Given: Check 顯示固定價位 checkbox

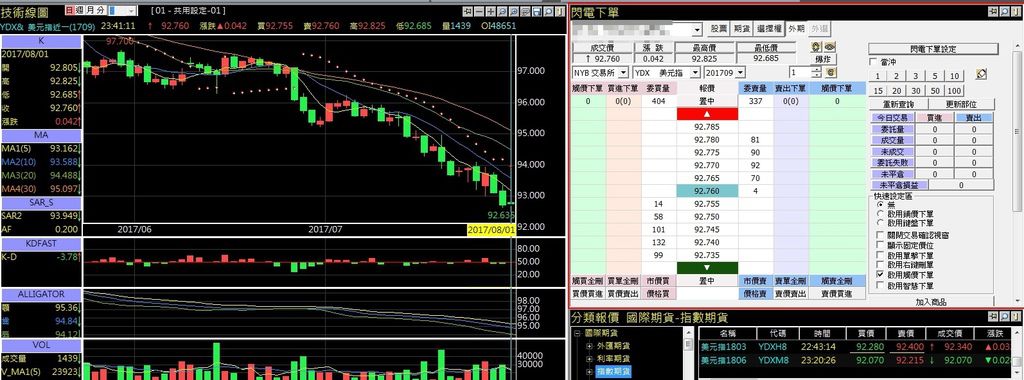Looking at the screenshot, I should [880, 245].
